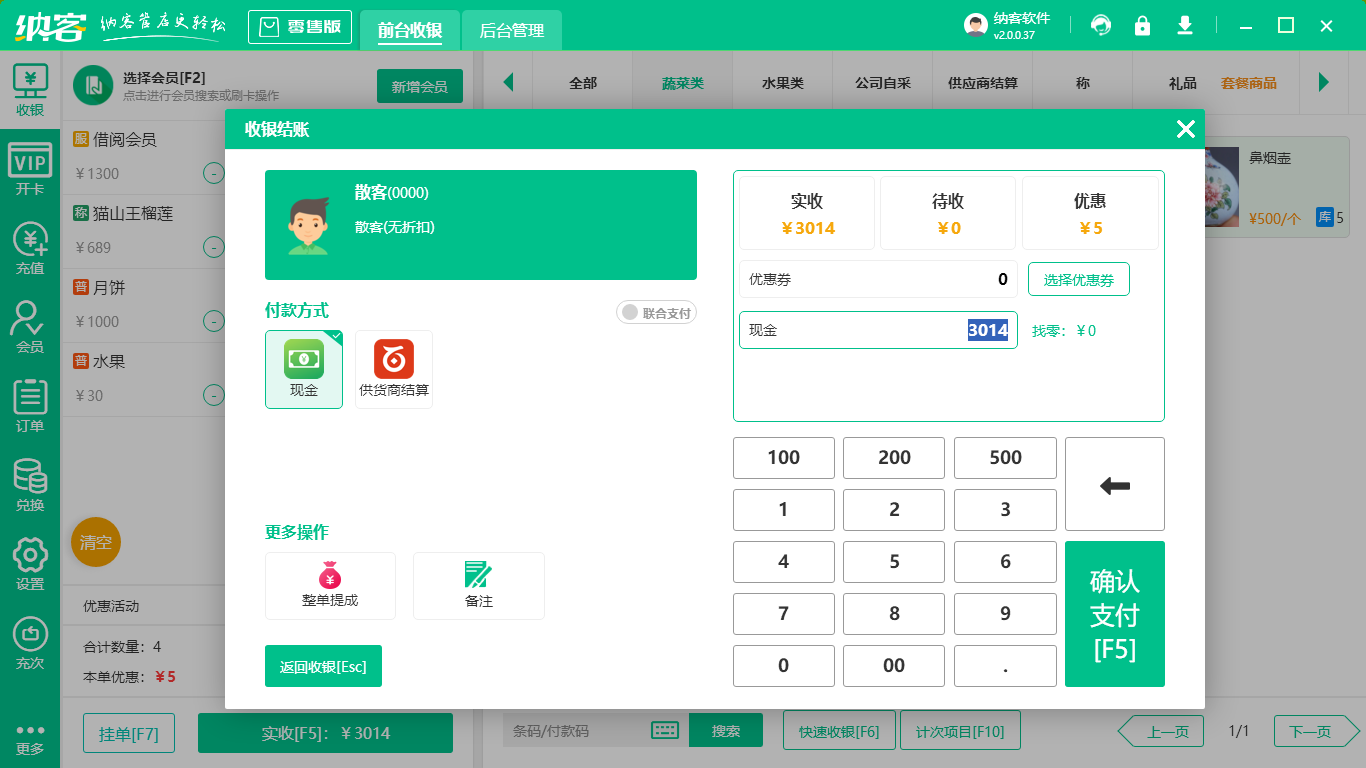Image resolution: width=1366 pixels, height=768 pixels.
Task: Click the 清空 clear button
Action: click(x=96, y=542)
